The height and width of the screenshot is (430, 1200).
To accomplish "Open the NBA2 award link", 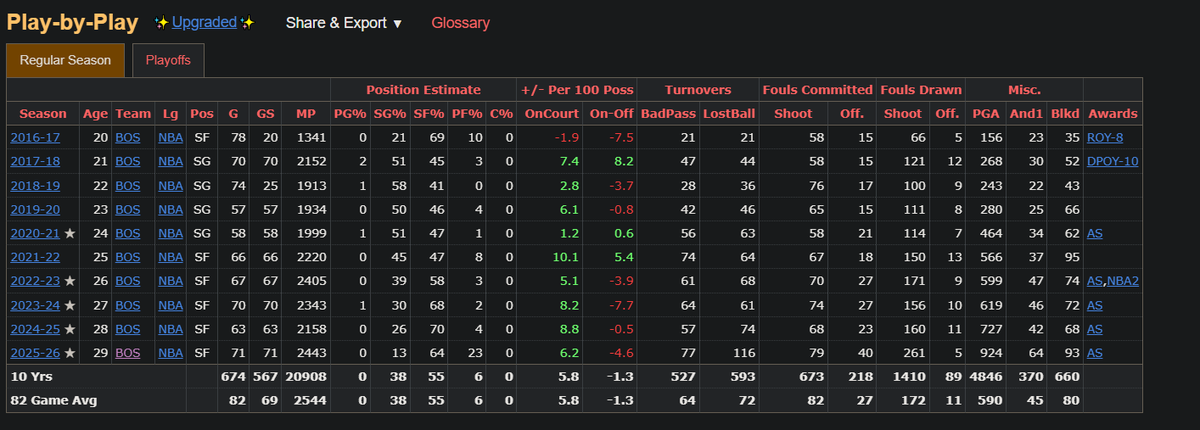I will coord(1124,282).
